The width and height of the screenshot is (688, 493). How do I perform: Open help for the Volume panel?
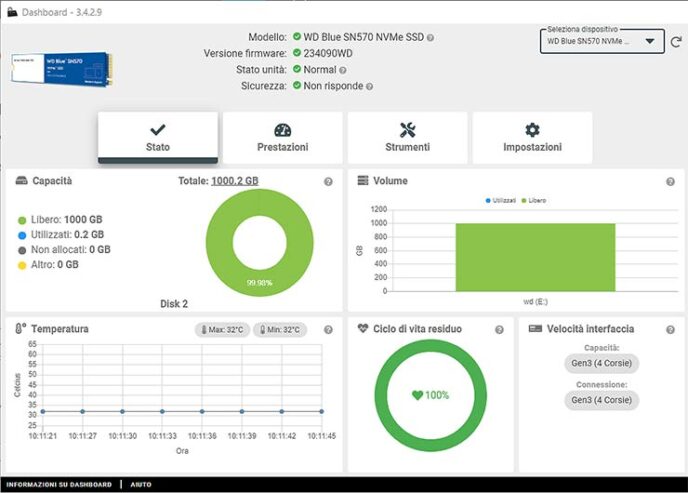point(670,182)
